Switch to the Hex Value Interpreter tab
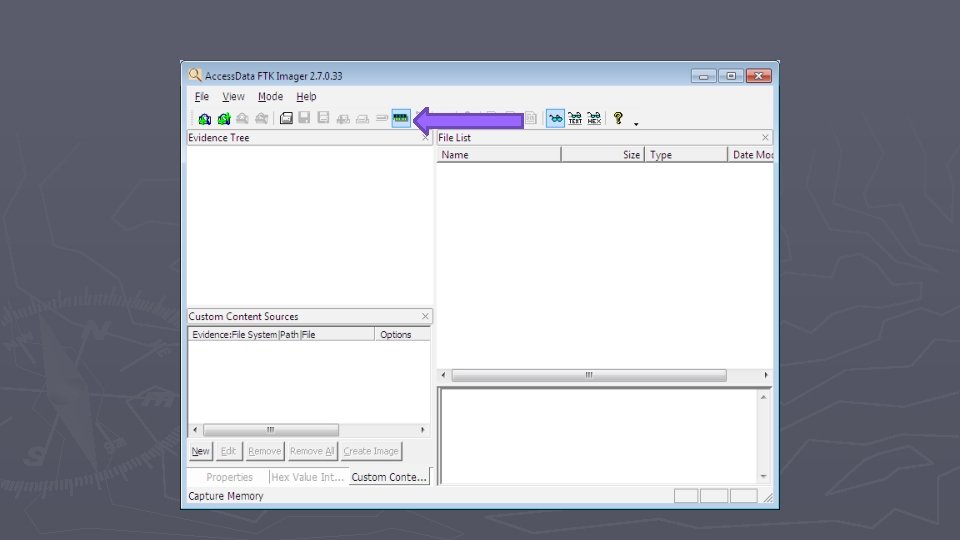Screen dimensions: 960x540 coord(307,477)
